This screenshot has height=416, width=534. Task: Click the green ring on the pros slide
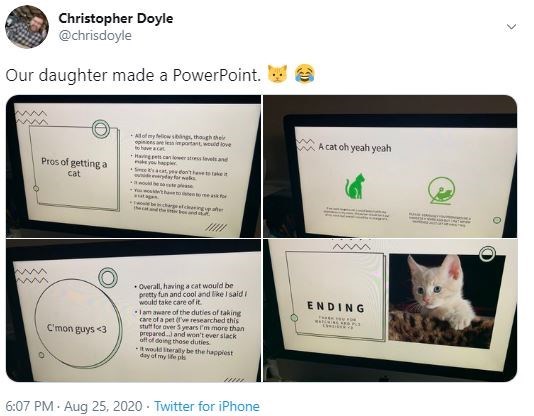tap(101, 129)
